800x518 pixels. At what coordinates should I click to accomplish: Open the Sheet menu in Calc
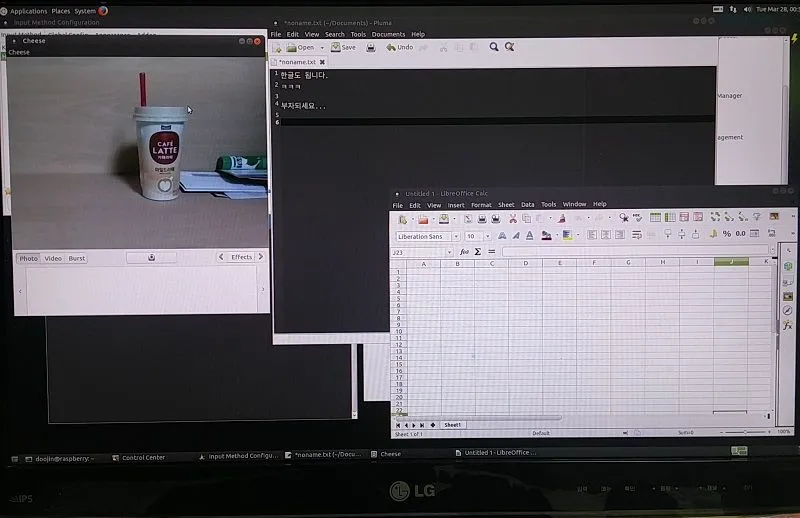tap(506, 205)
